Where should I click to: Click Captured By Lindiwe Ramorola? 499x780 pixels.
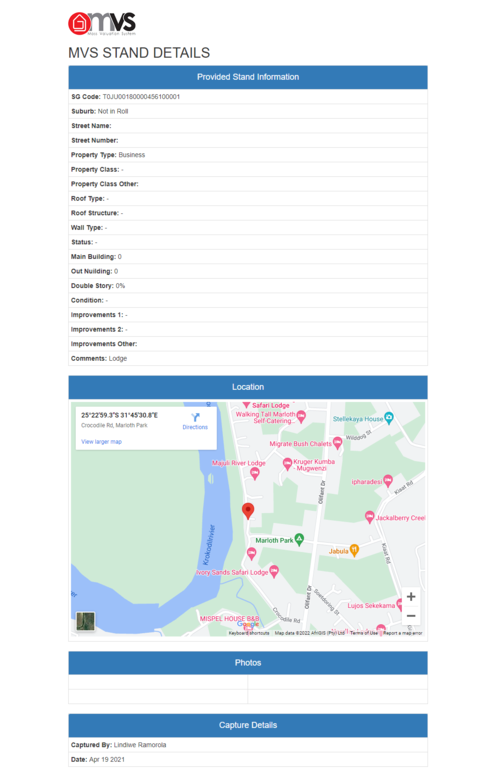coord(248,745)
